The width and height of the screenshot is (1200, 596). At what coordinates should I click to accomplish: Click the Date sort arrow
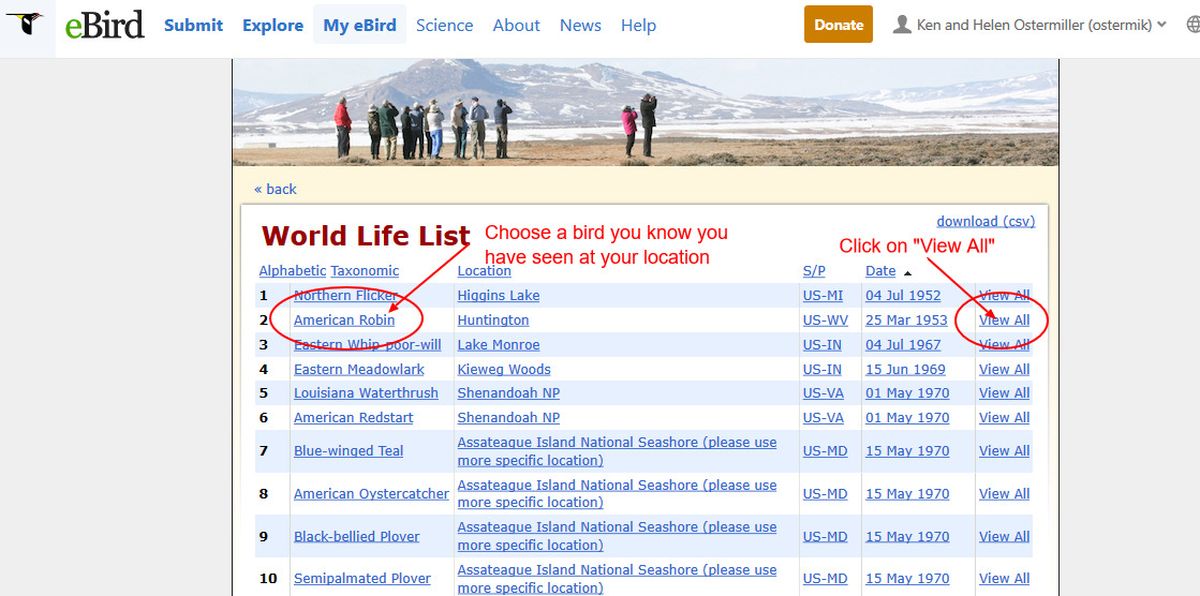pos(908,272)
